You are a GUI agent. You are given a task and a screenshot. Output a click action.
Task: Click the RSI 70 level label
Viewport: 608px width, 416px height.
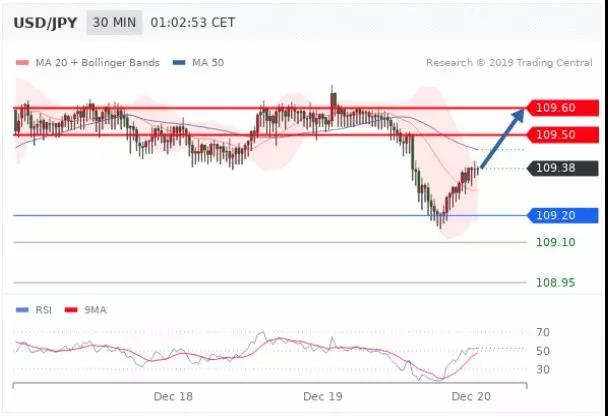(x=543, y=332)
